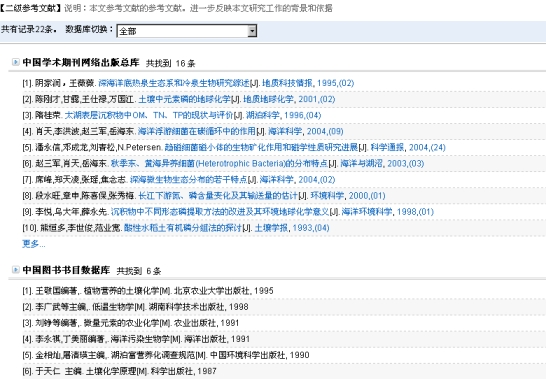Collapse the 中国学术期刊网络出版总库 section icon

[15, 62]
